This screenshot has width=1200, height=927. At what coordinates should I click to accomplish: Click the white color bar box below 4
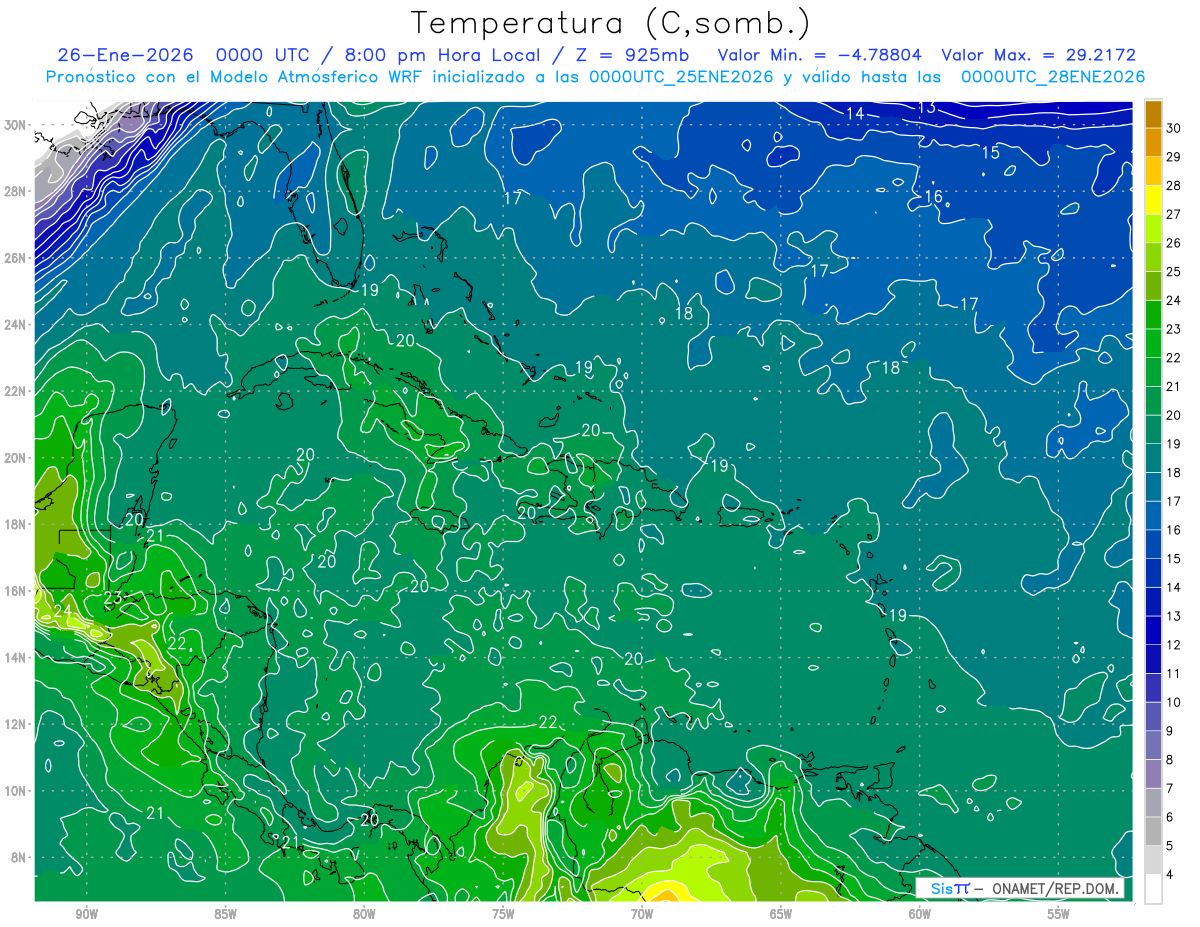coord(1154,889)
